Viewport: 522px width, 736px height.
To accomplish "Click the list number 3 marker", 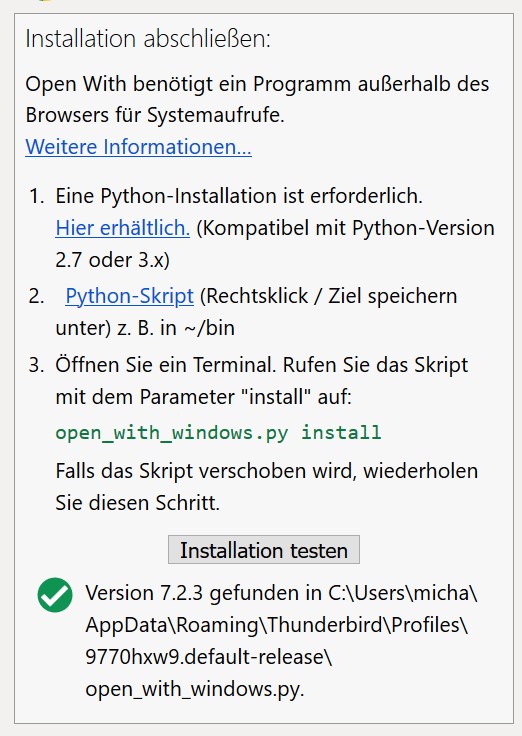I will tap(36, 365).
